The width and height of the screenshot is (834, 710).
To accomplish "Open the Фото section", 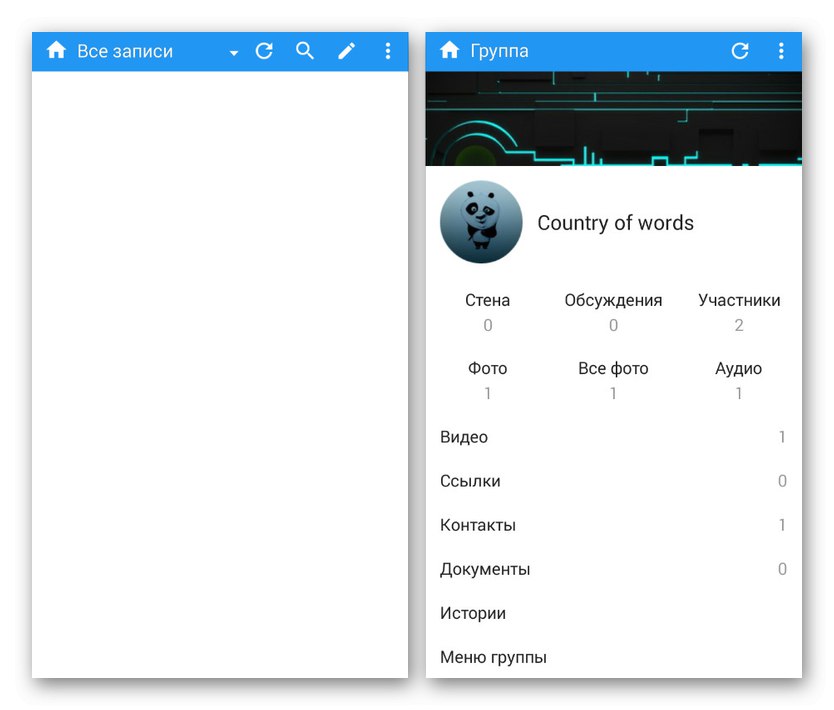I will click(487, 380).
